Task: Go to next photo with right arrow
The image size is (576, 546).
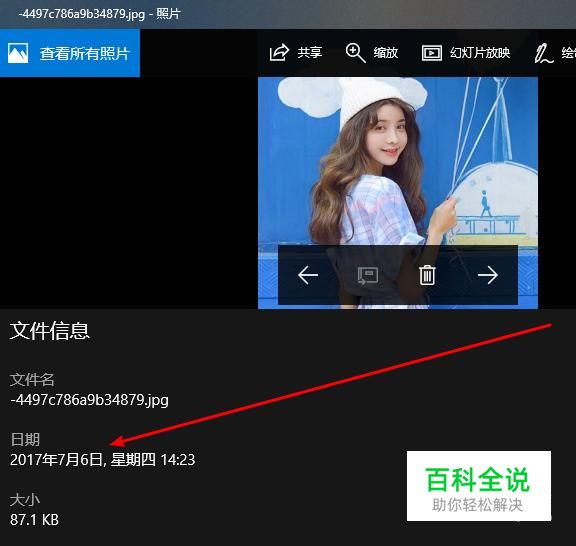Action: [x=487, y=275]
